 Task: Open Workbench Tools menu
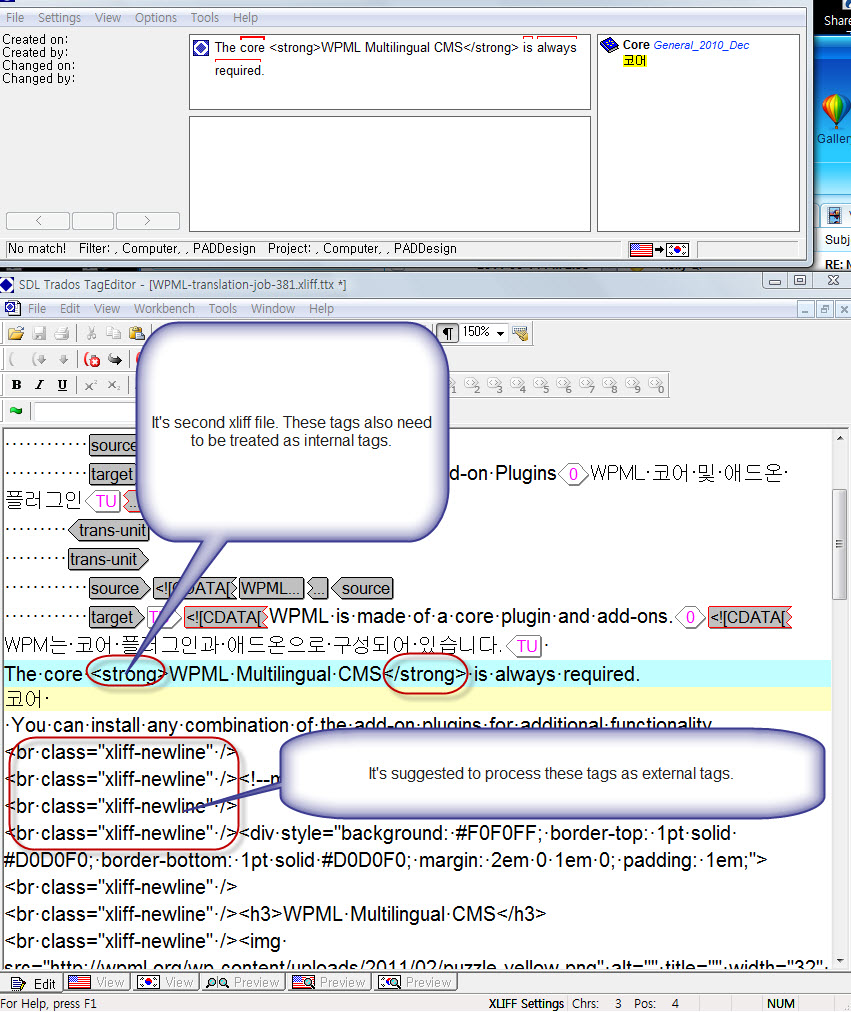[205, 17]
